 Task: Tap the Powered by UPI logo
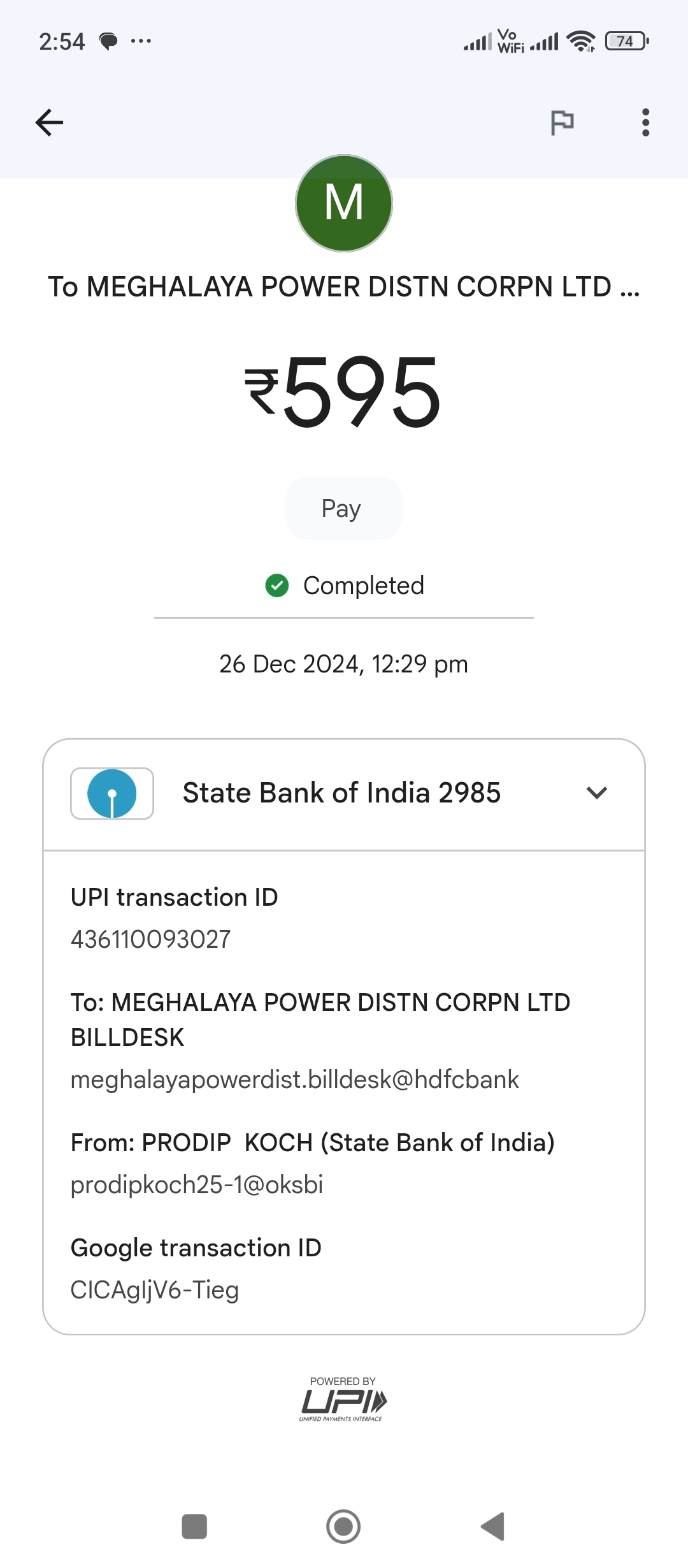pos(343,1400)
